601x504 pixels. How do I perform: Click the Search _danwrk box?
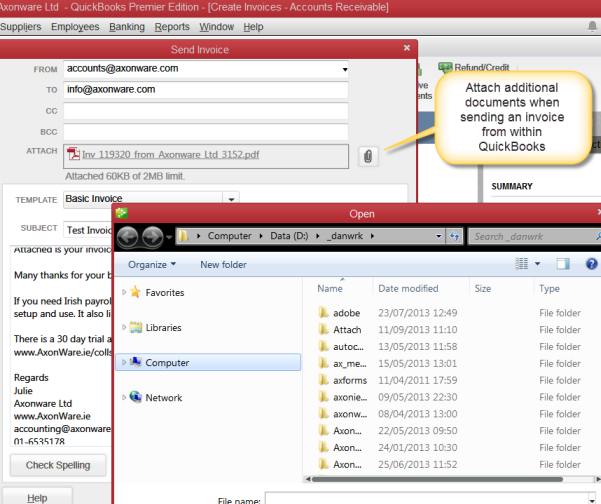coord(534,236)
